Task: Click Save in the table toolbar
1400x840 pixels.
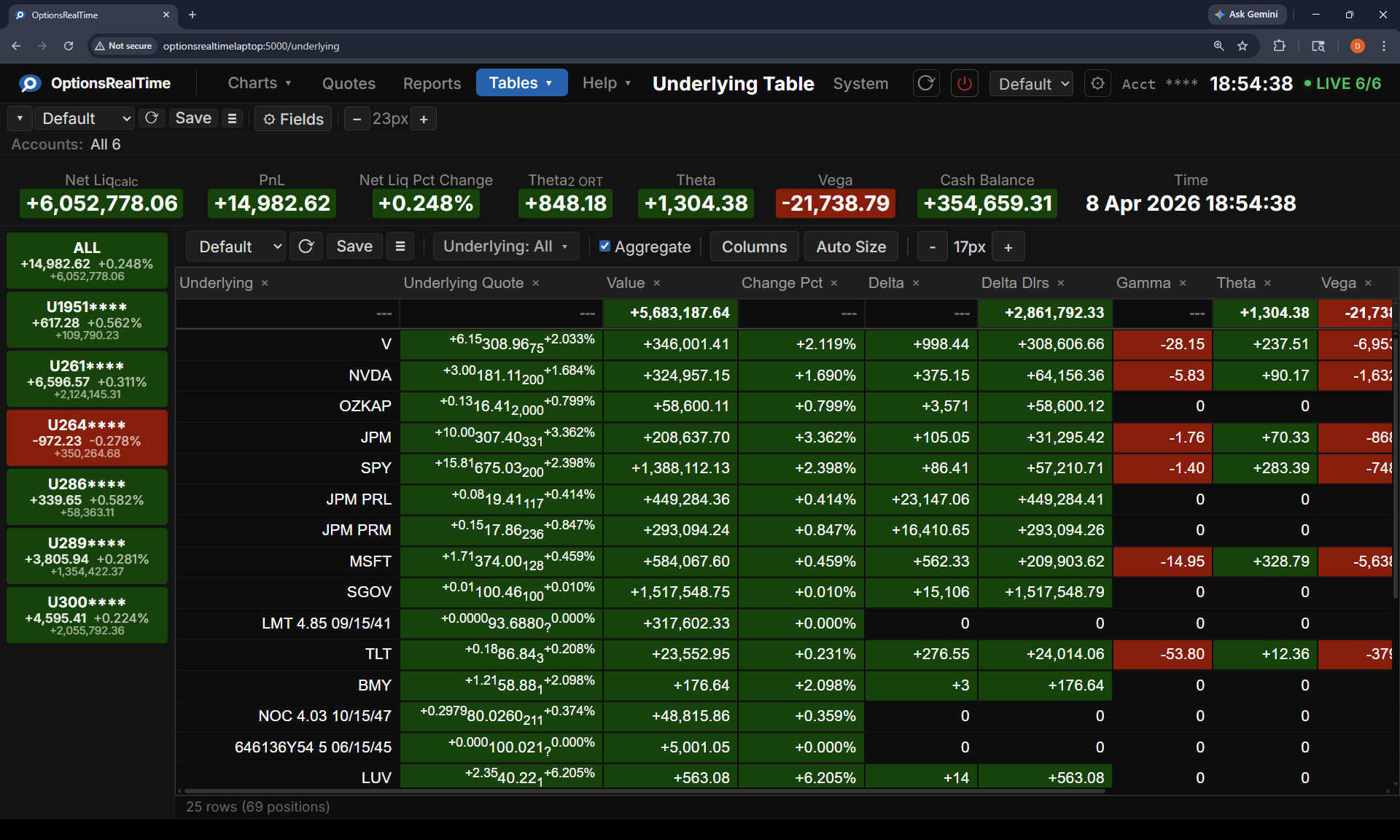Action: pos(354,246)
